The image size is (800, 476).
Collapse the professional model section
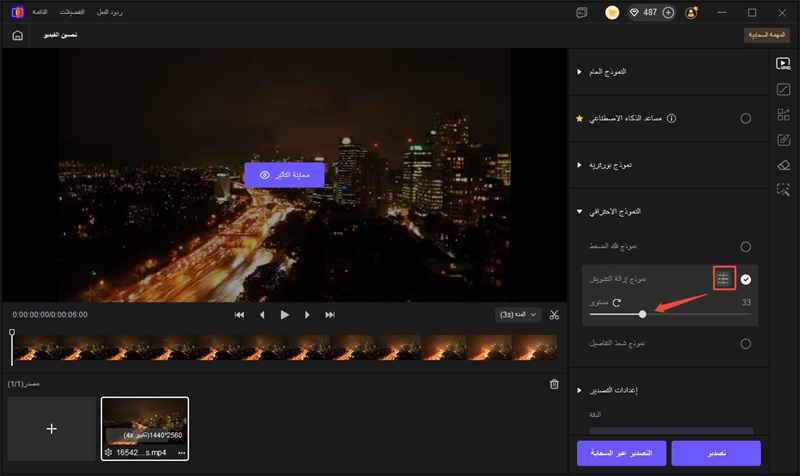(x=578, y=211)
